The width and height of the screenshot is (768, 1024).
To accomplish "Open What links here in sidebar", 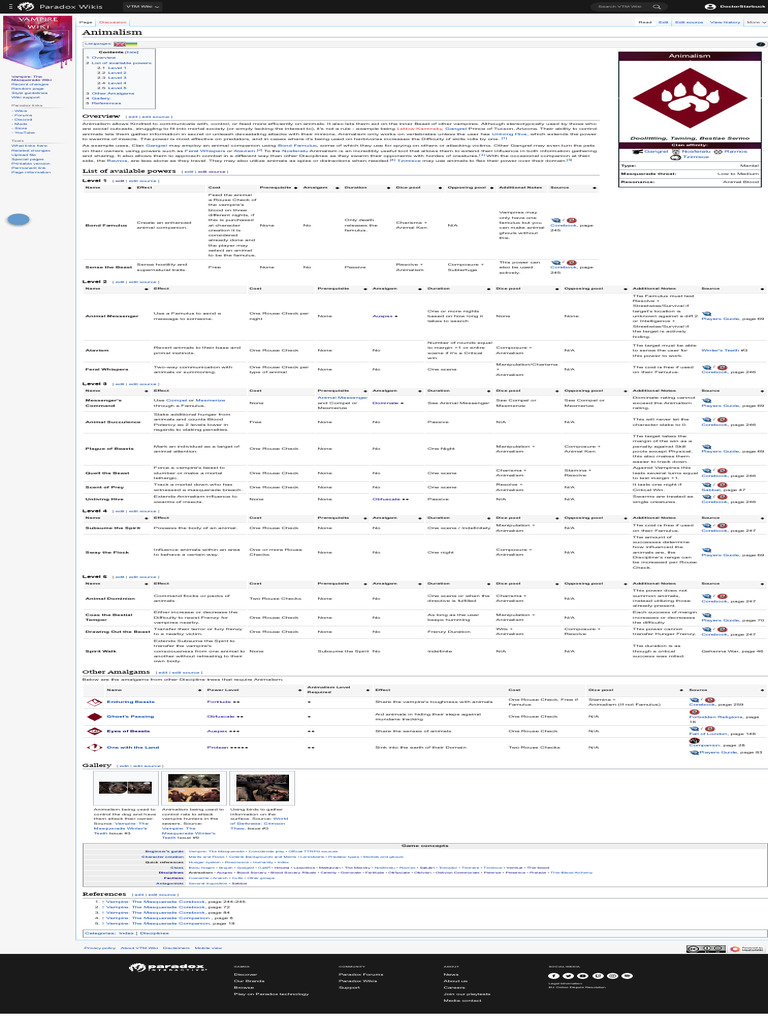I will click(x=29, y=146).
